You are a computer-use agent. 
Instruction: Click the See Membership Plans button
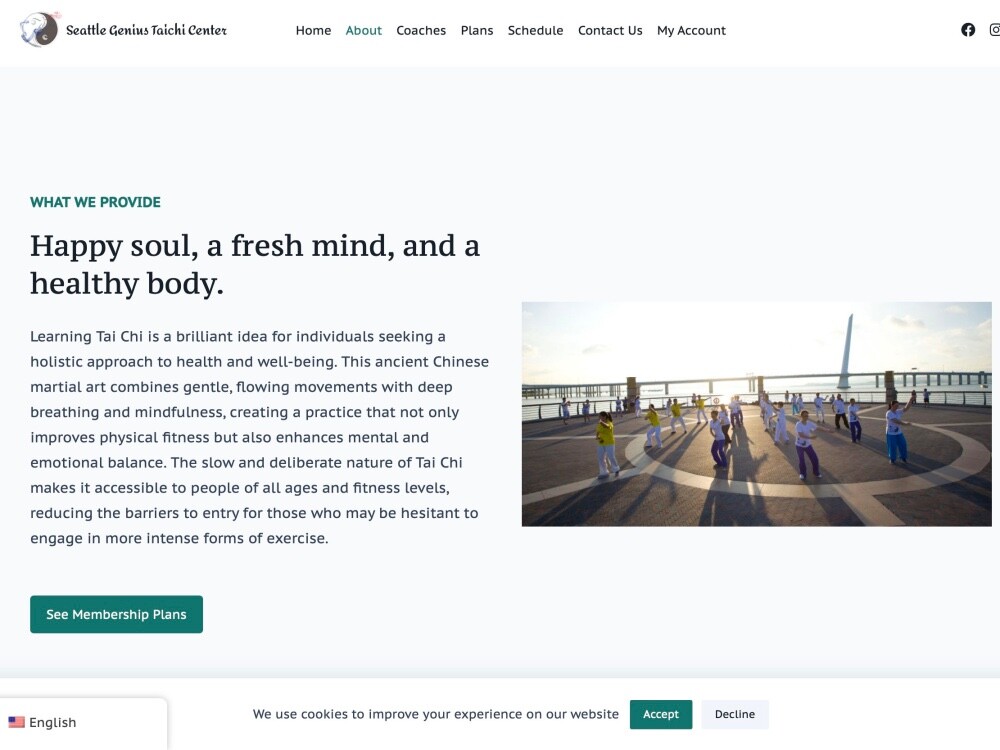116,614
